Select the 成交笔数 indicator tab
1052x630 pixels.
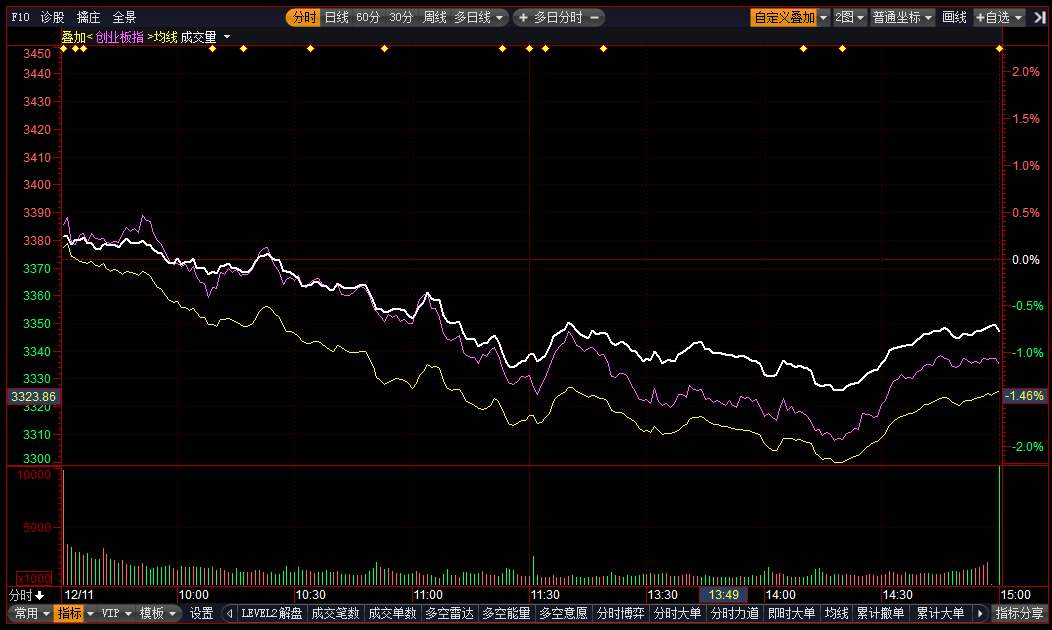pos(335,613)
